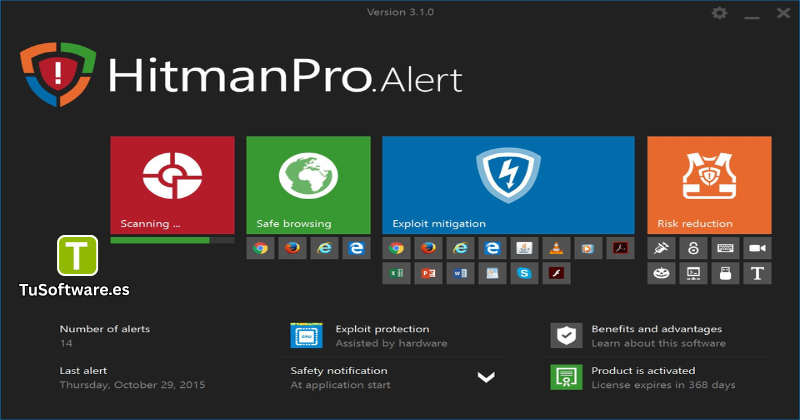Open Product is activated license info
This screenshot has width=800, height=420.
643,371
